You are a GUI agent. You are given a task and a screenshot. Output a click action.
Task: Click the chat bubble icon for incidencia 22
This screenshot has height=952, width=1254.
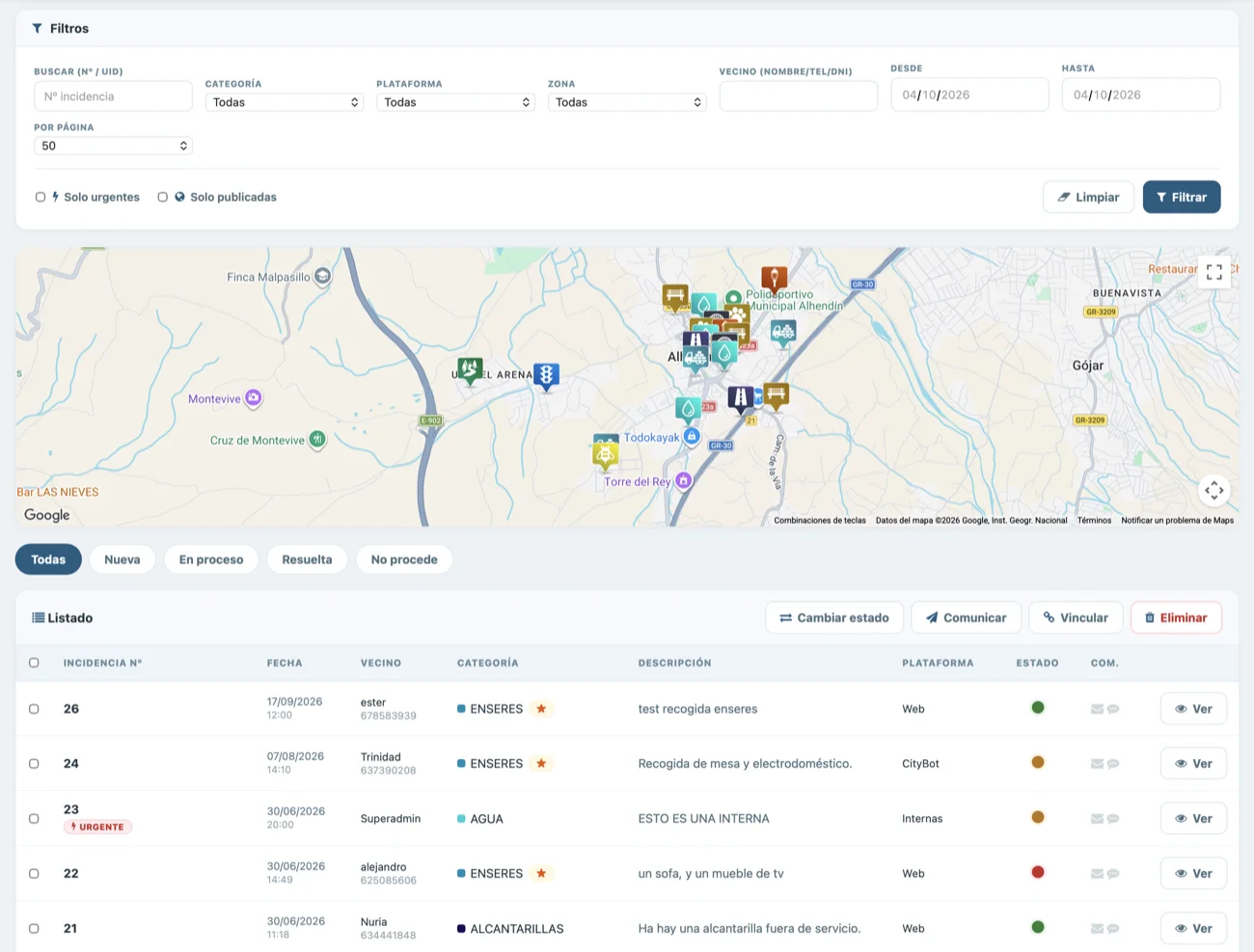(1113, 874)
